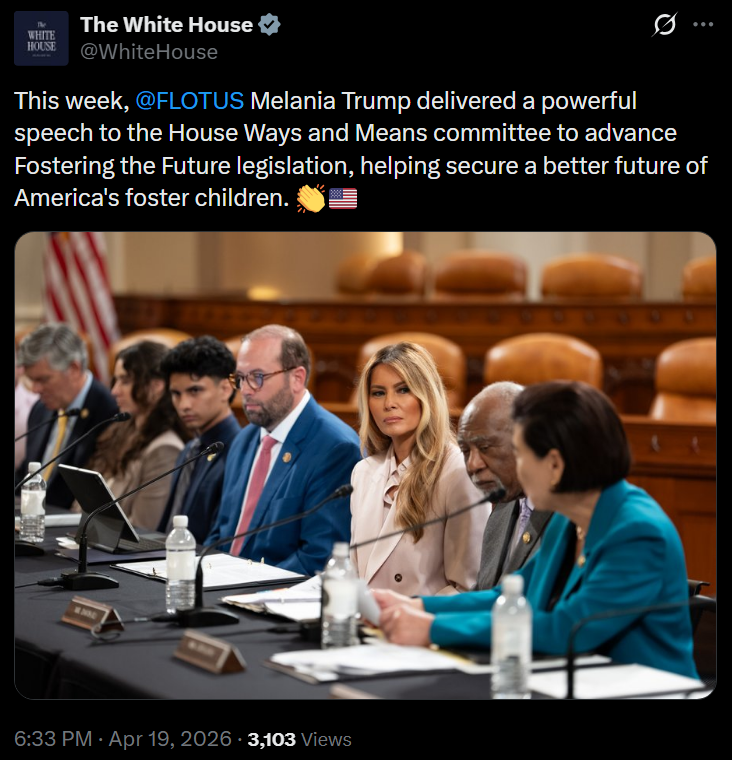The height and width of the screenshot is (760, 732).
Task: Click the woman in pink blazer in photo
Action: [x=412, y=465]
